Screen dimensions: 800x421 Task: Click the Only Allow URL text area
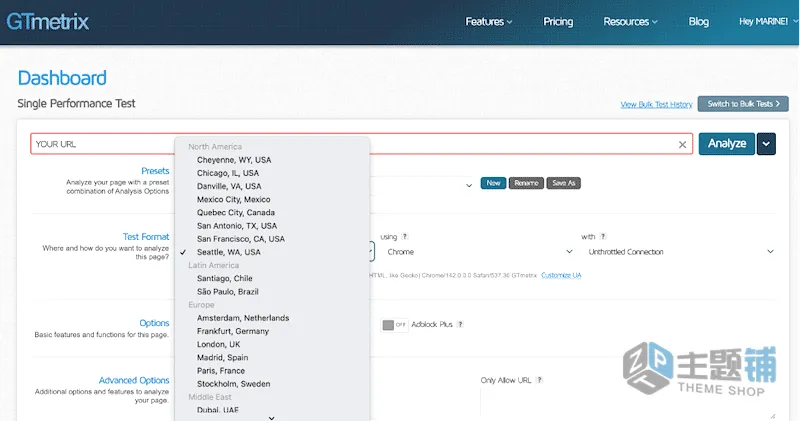628,404
